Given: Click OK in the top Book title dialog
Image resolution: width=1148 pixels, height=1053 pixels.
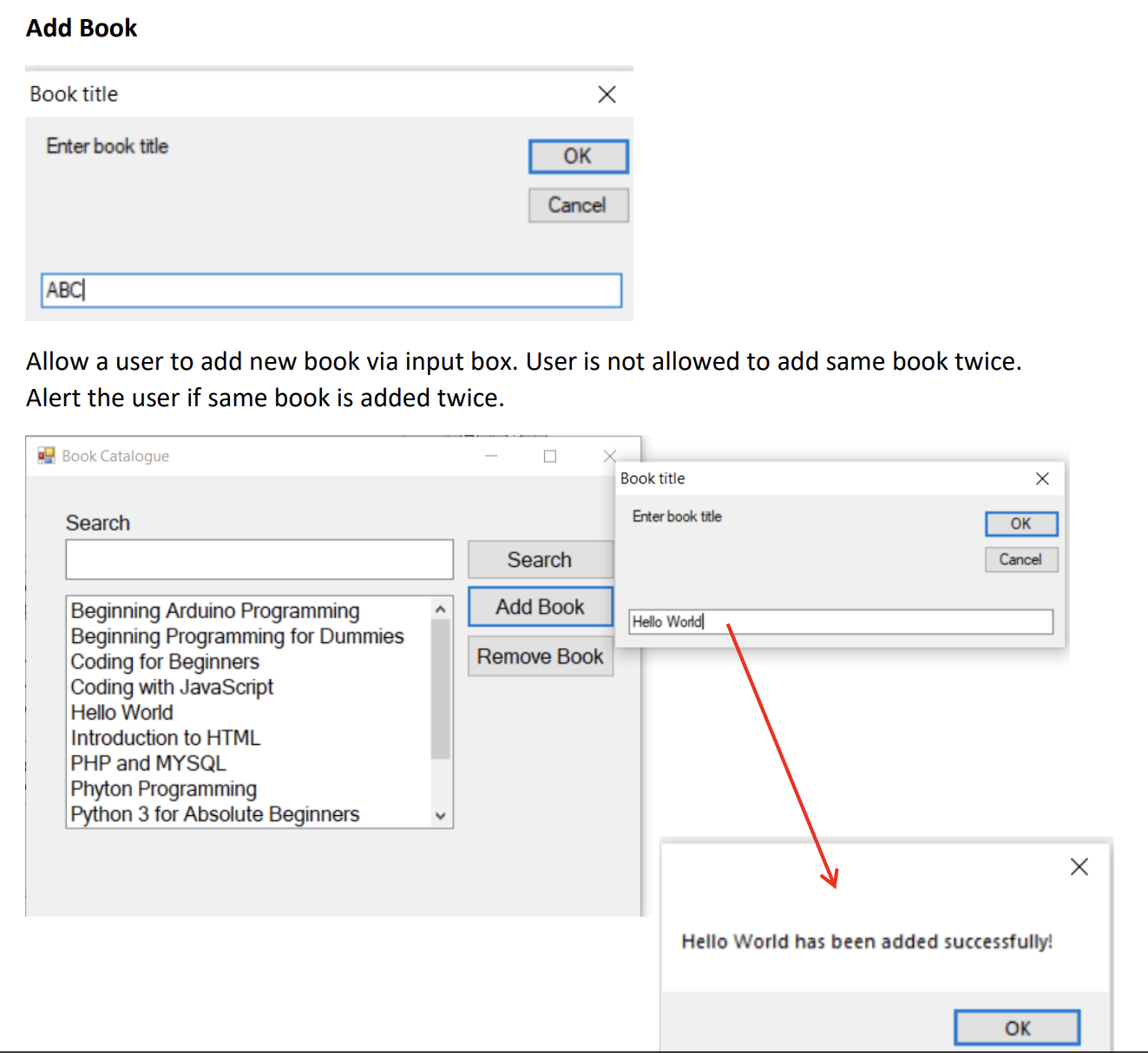Looking at the screenshot, I should pos(578,156).
